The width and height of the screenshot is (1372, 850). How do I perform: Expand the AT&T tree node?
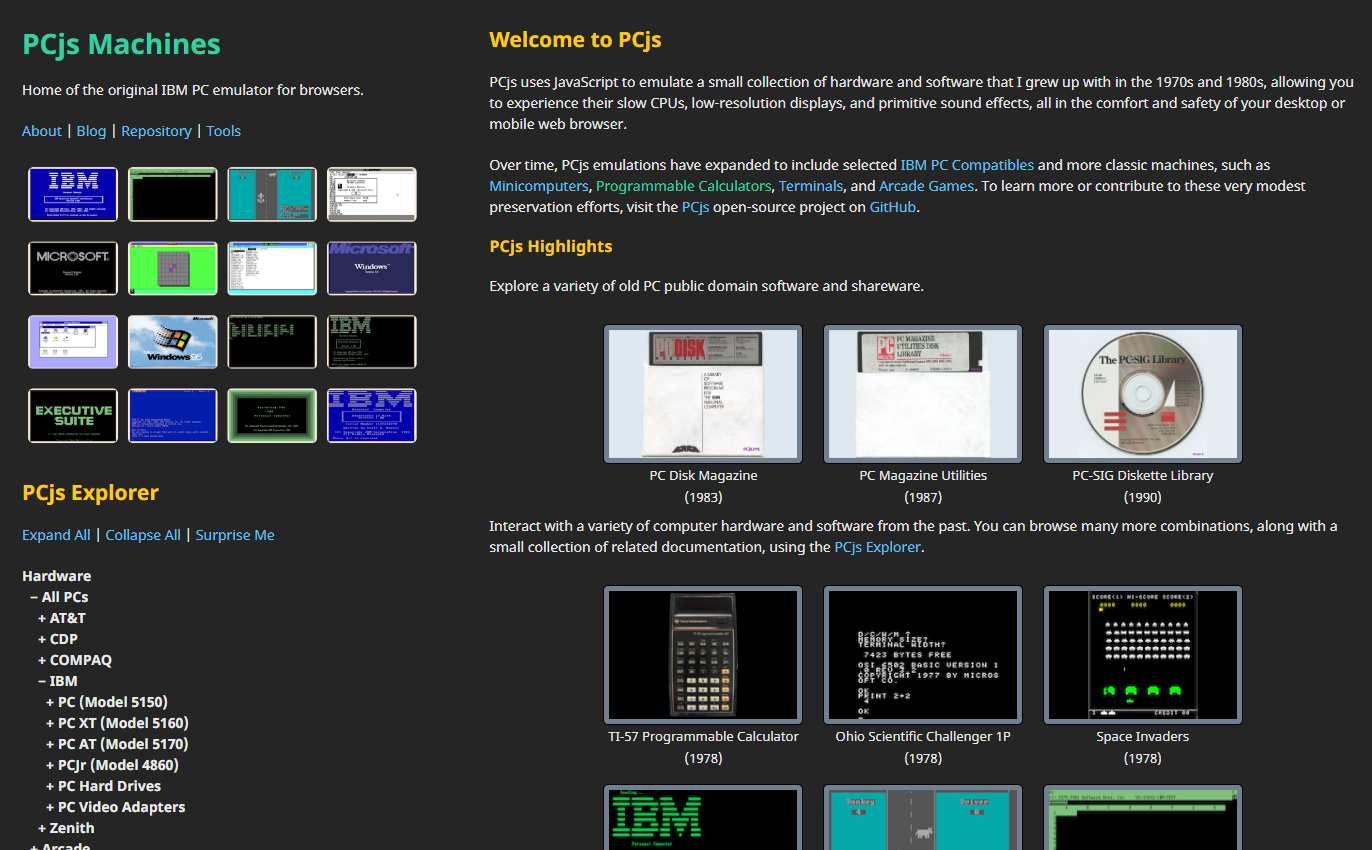pos(62,618)
